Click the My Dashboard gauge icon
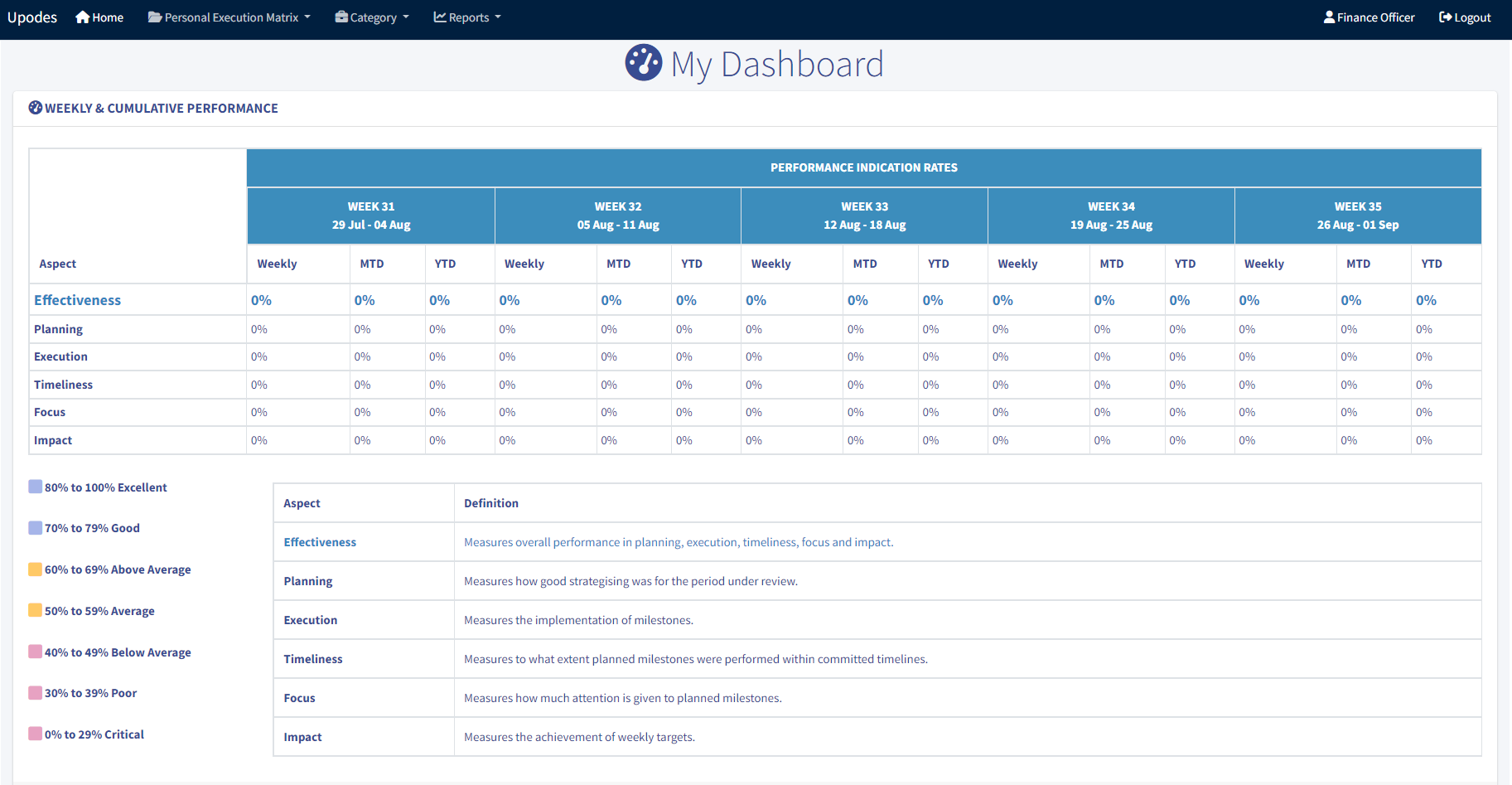Viewport: 1512px width, 785px height. click(x=644, y=63)
